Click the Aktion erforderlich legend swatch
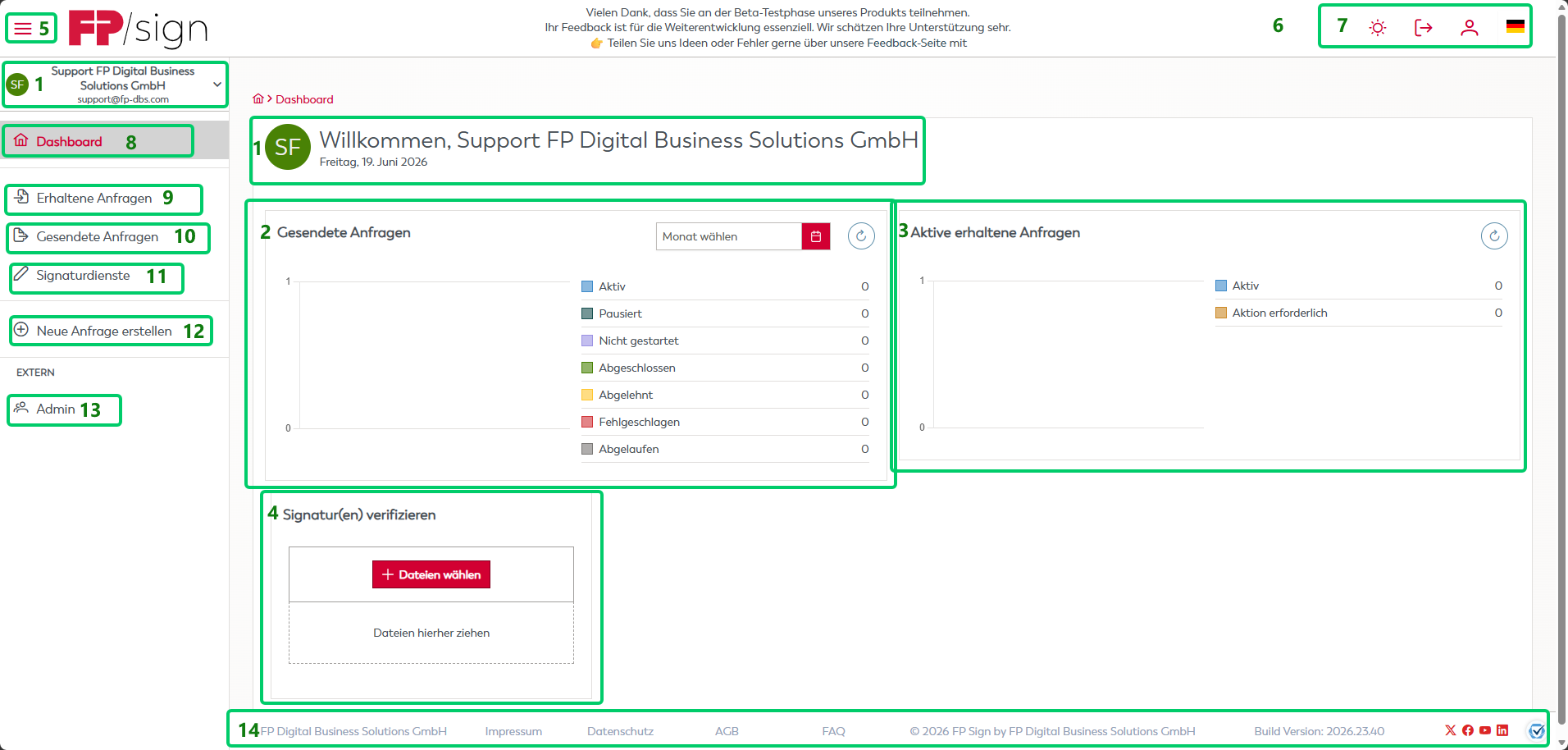The height and width of the screenshot is (750, 1568). point(1221,313)
